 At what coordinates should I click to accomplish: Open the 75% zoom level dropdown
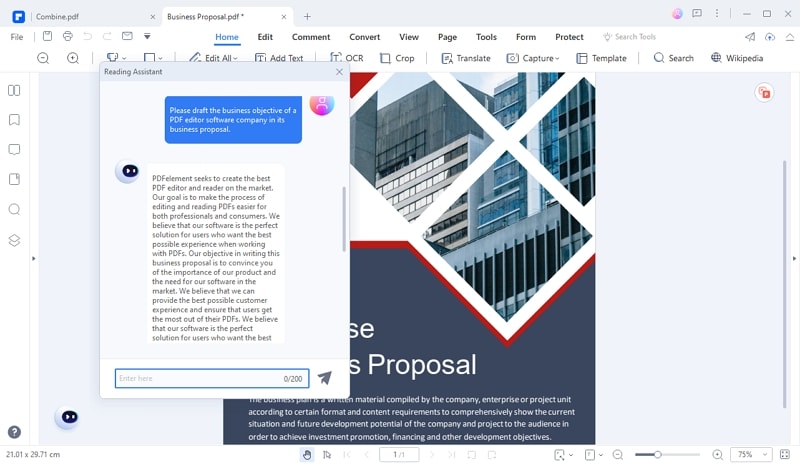(x=750, y=454)
